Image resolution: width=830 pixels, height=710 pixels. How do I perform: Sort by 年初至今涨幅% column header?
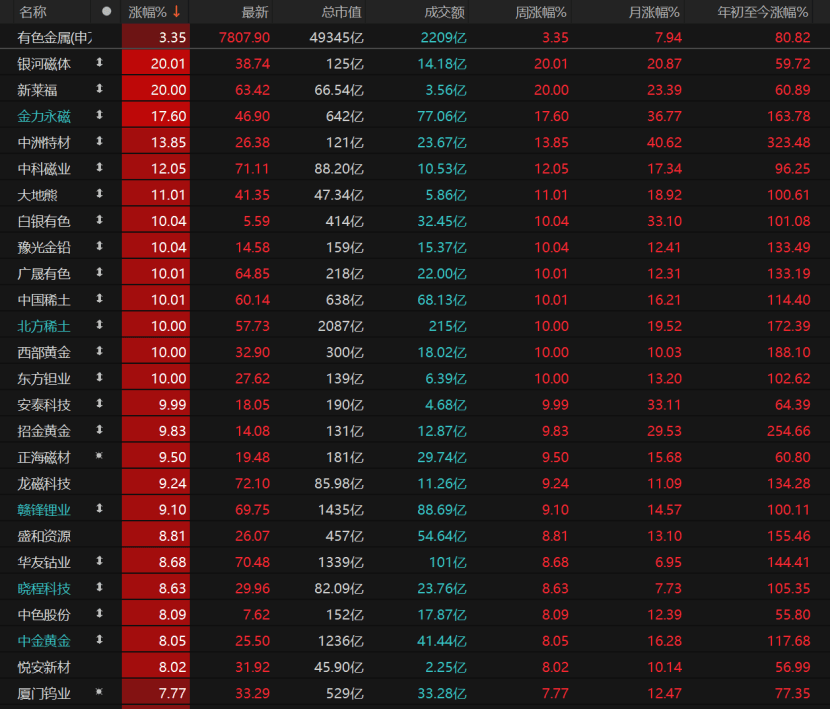click(x=764, y=12)
